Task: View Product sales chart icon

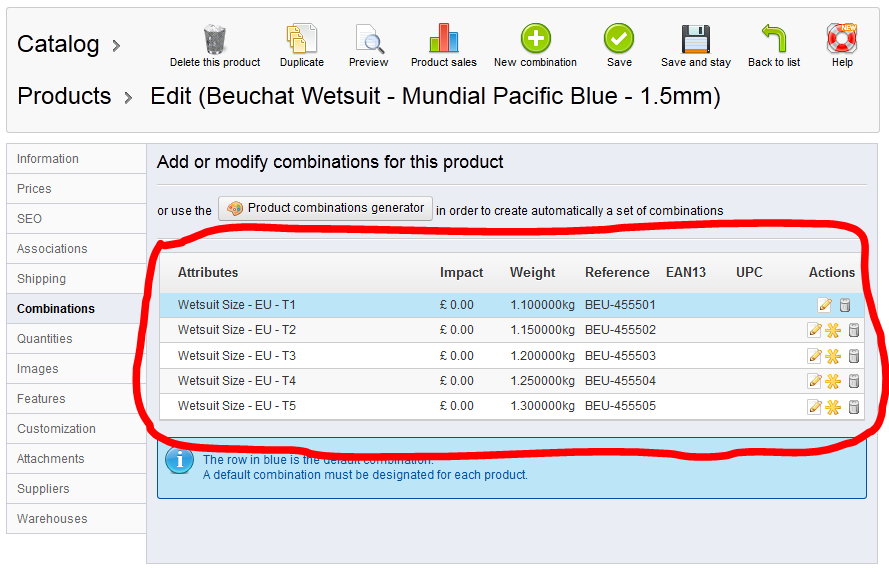Action: (444, 38)
